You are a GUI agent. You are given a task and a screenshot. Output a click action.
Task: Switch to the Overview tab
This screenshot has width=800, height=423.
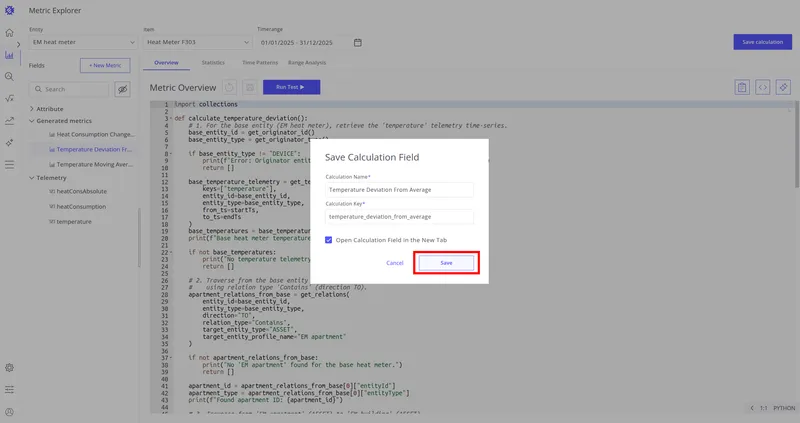[x=166, y=63]
